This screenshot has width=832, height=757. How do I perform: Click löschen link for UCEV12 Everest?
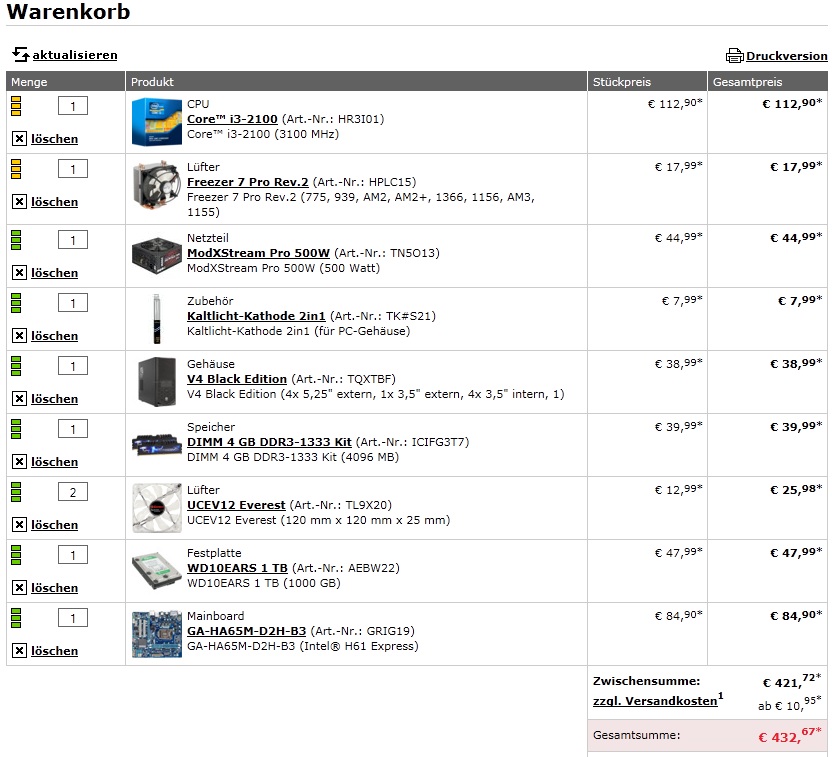(54, 525)
